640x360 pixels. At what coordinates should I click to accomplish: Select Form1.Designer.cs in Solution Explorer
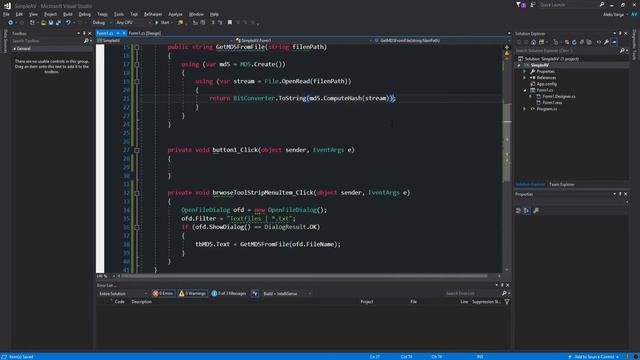[x=559, y=96]
